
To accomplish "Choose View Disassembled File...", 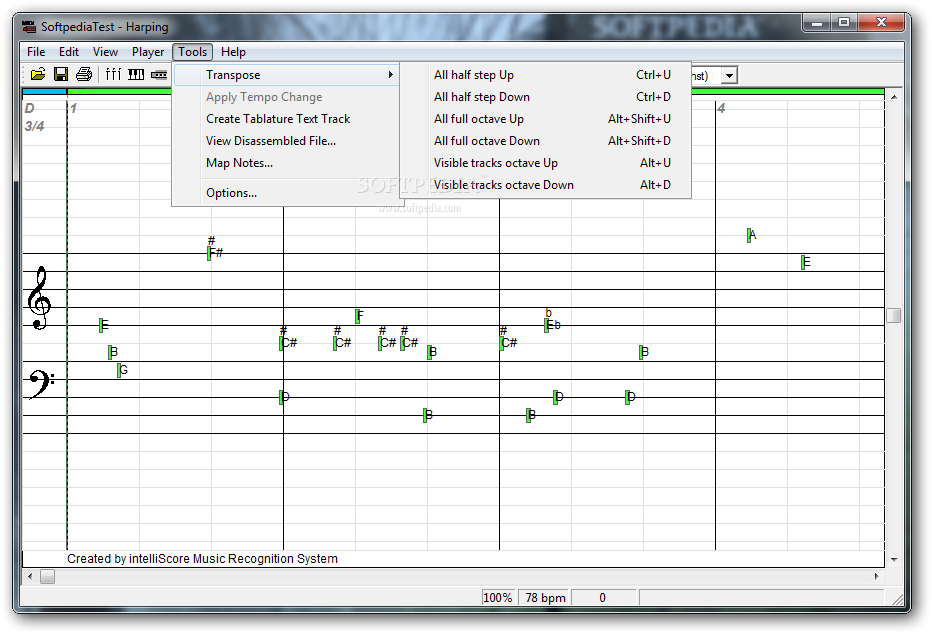I will [286, 141].
